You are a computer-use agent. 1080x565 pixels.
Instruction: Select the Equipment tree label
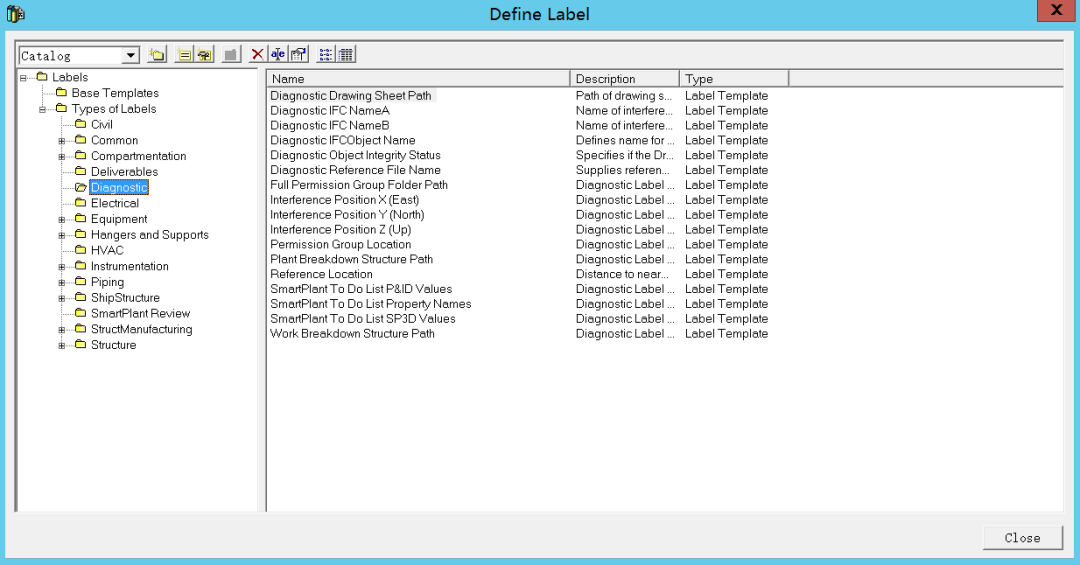(119, 219)
